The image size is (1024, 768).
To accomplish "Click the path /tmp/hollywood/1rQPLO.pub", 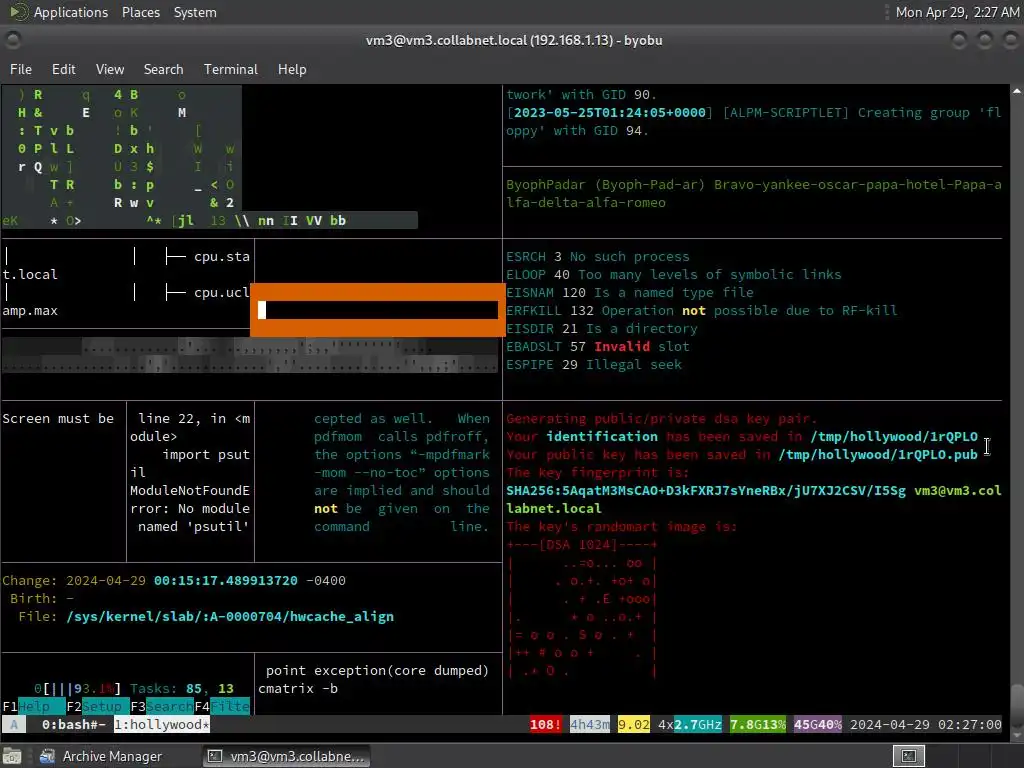I will coord(878,455).
